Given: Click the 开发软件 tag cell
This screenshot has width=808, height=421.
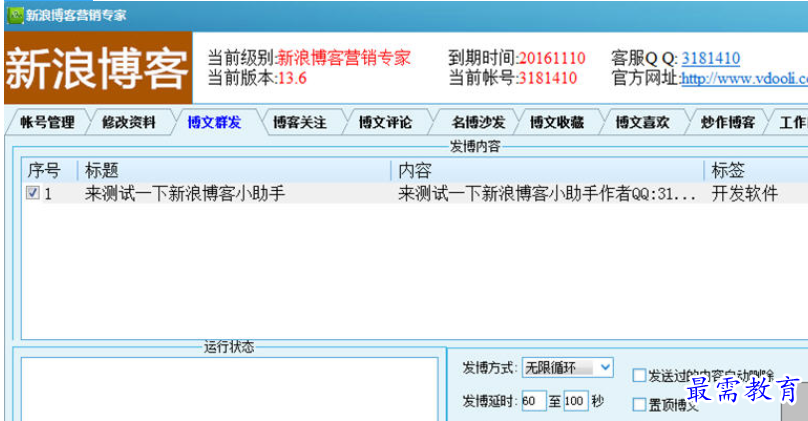Looking at the screenshot, I should pos(745,194).
